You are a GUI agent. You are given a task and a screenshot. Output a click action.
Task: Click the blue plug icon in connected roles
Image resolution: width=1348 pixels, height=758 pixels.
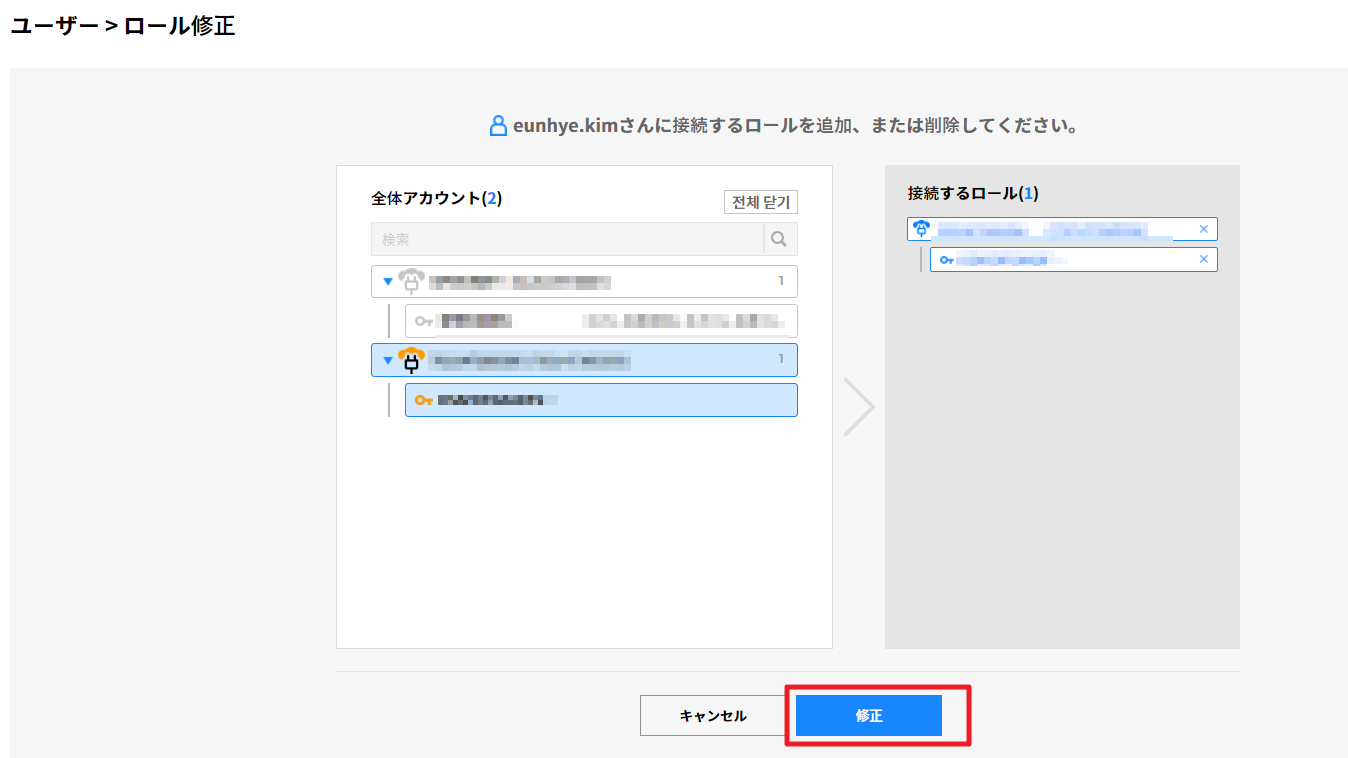coord(922,229)
